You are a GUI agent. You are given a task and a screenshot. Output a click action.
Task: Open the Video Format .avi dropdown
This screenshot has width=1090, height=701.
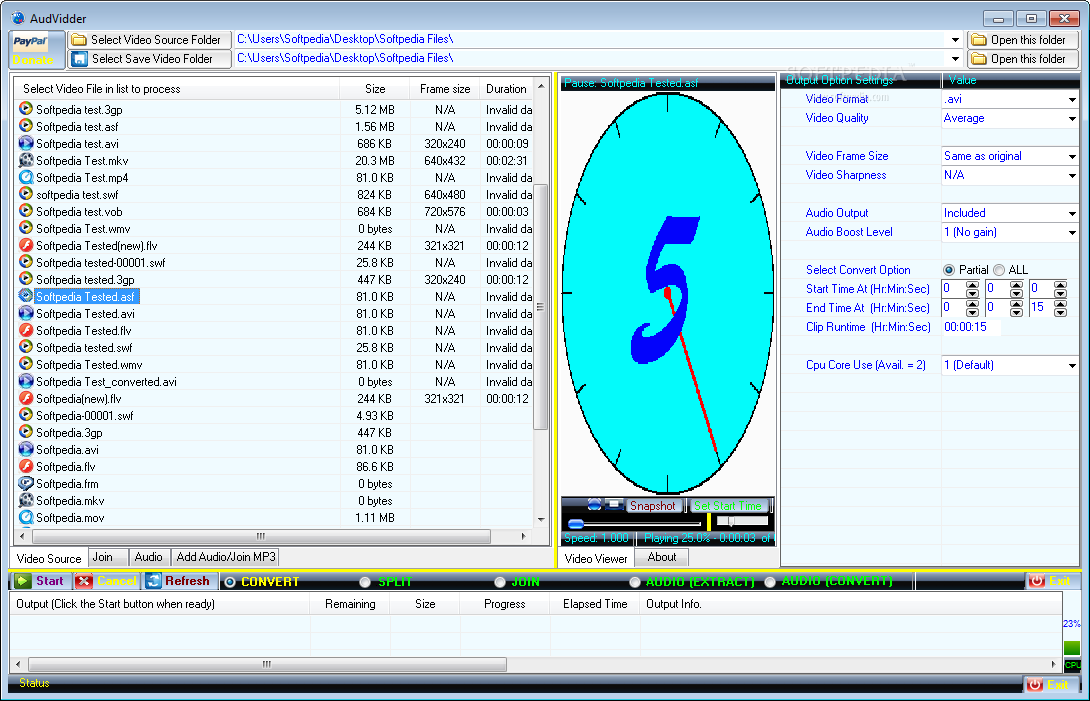[x=1072, y=99]
